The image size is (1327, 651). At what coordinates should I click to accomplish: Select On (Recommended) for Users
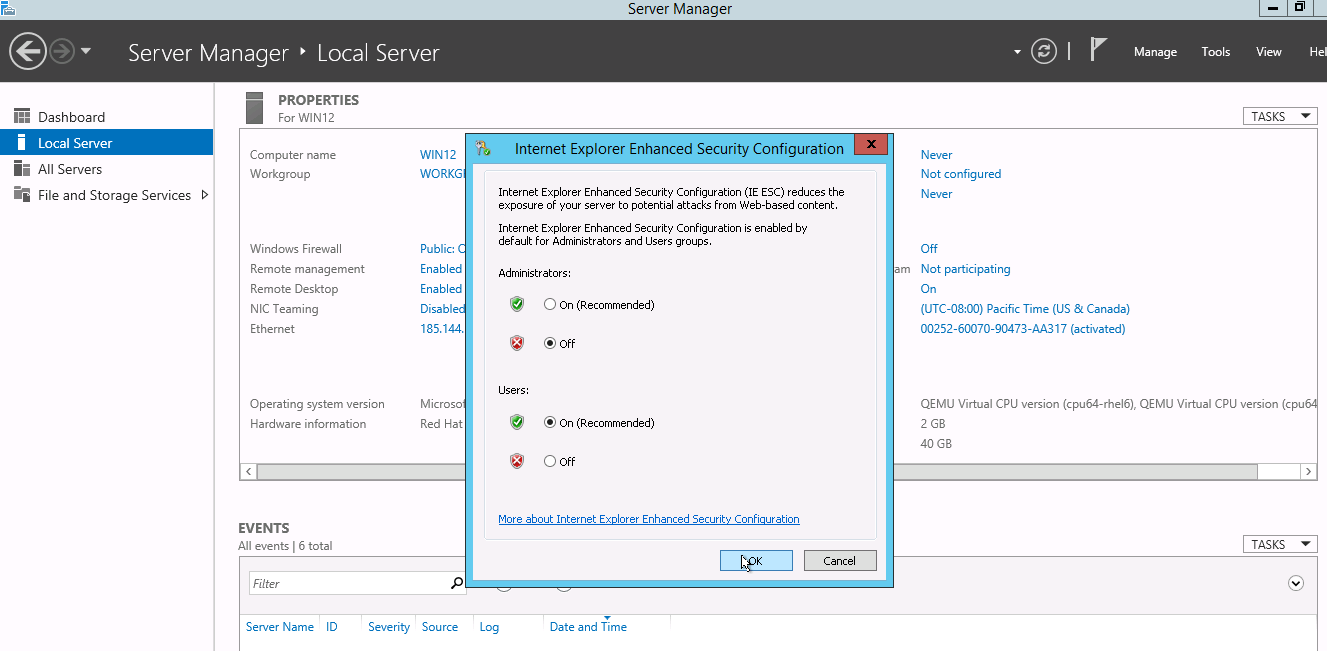(550, 423)
